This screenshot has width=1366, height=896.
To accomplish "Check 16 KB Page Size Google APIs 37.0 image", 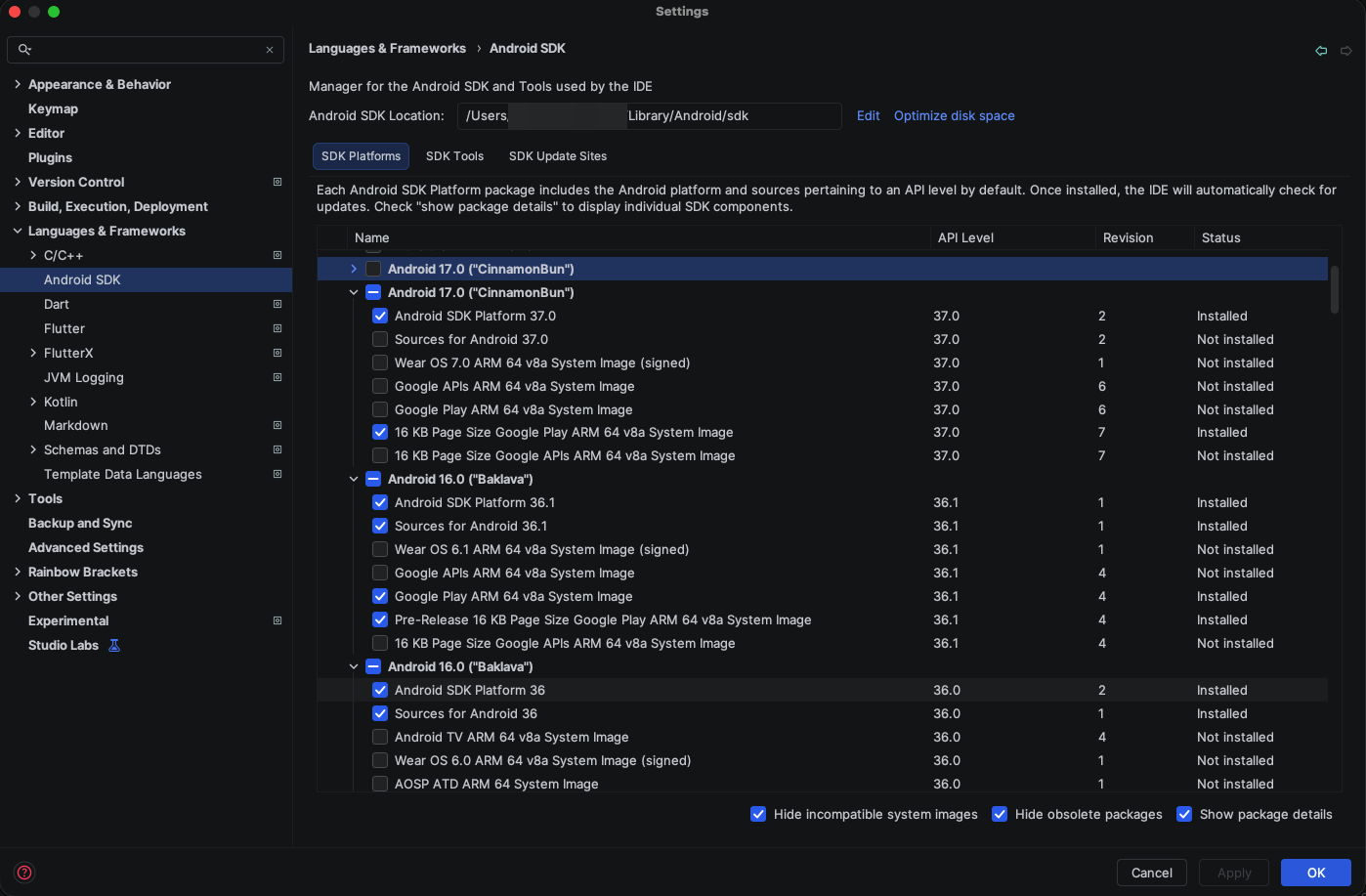I will coord(380,455).
